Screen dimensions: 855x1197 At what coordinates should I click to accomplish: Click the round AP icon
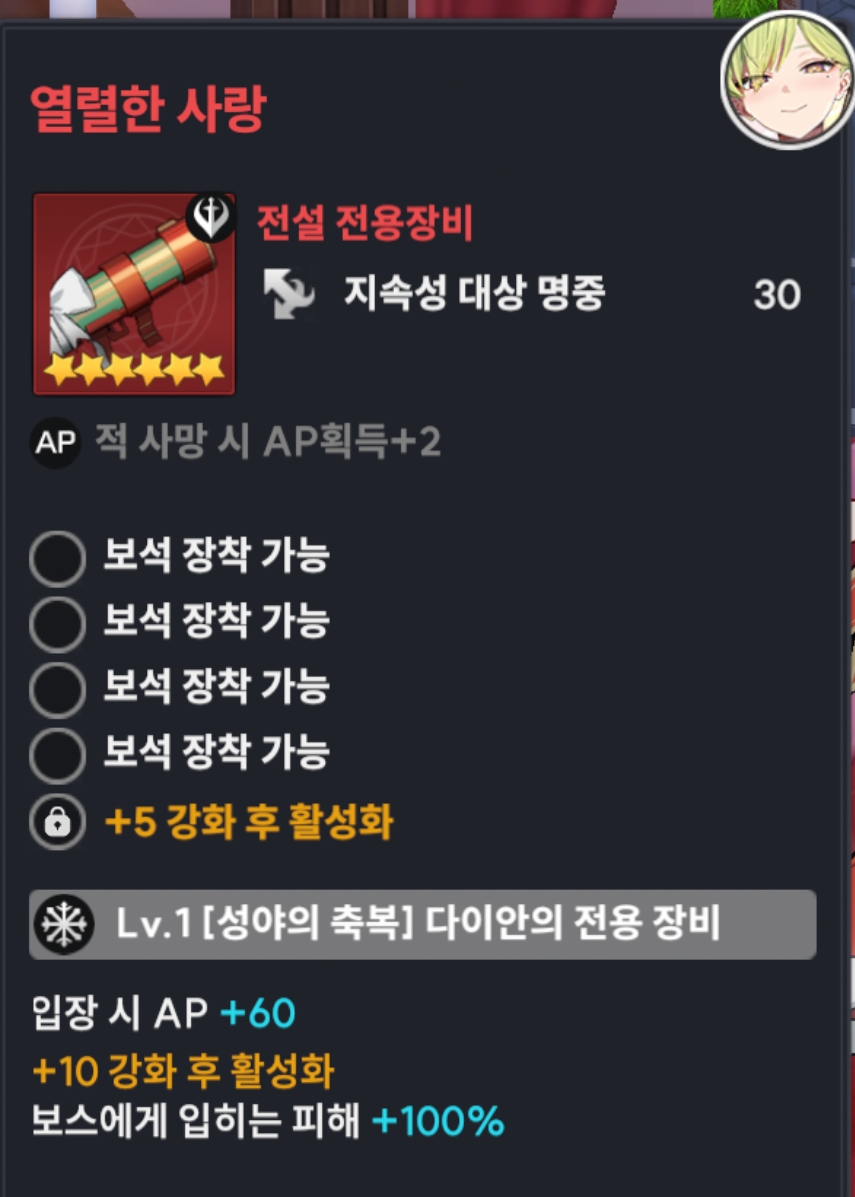click(55, 443)
